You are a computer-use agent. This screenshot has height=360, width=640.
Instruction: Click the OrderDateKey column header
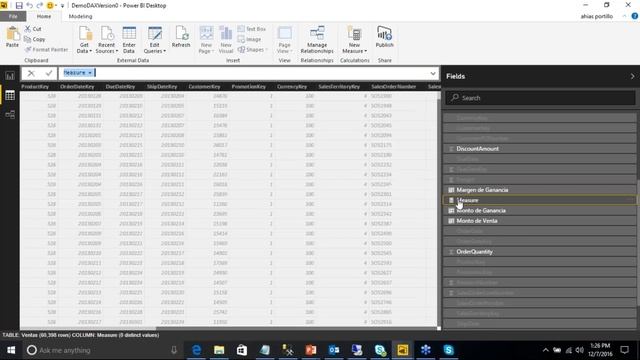coord(77,87)
